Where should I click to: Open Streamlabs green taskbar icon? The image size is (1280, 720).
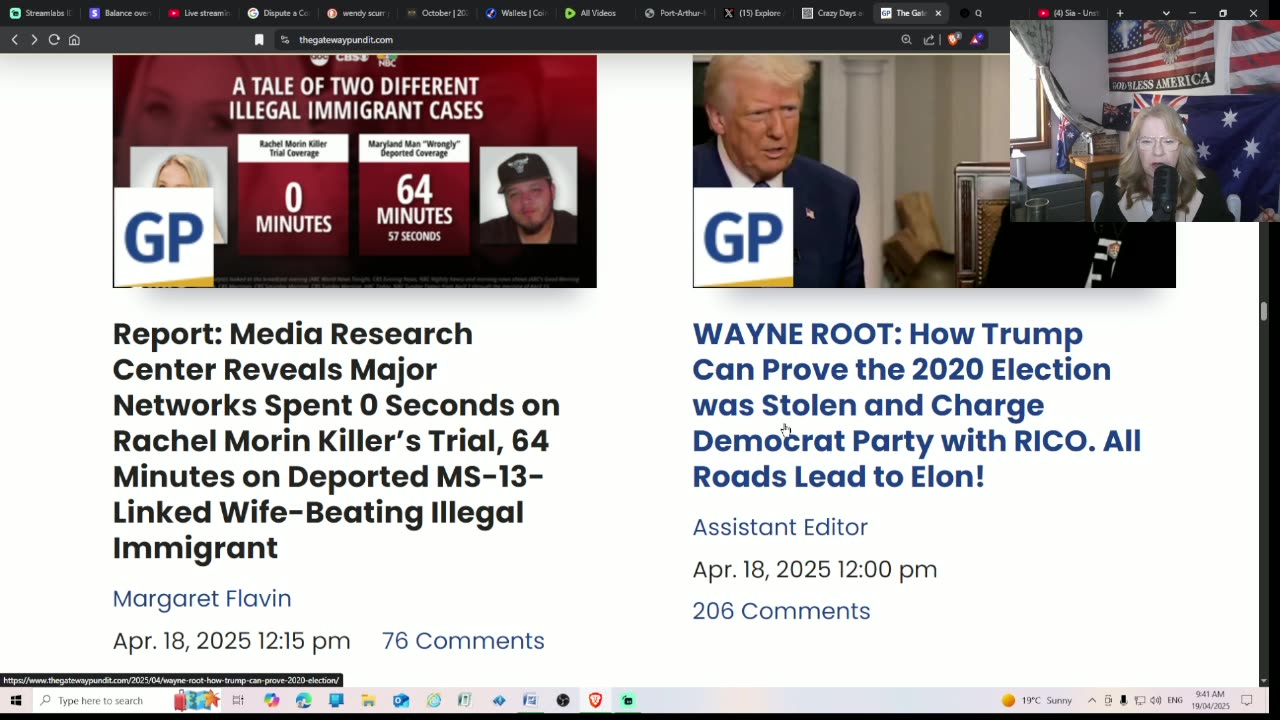click(628, 700)
